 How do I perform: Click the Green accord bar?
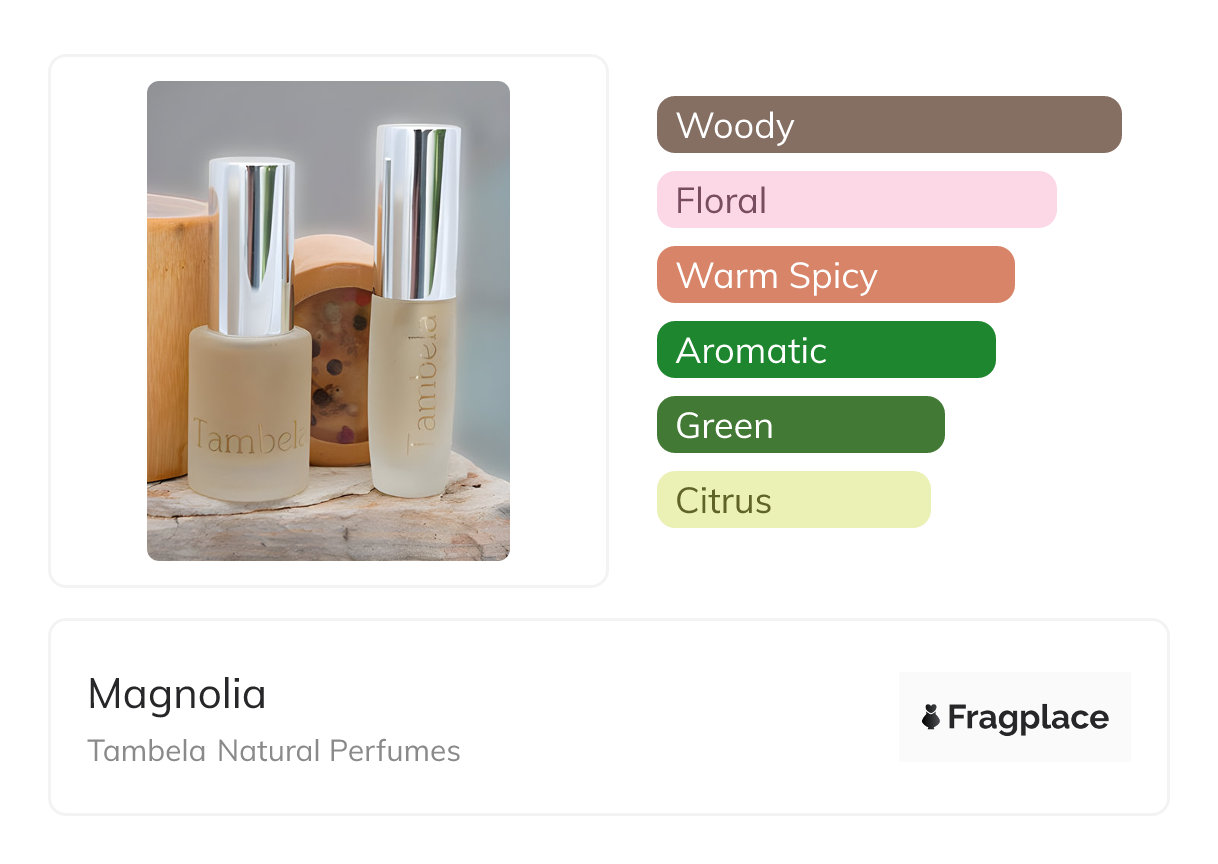pos(800,425)
